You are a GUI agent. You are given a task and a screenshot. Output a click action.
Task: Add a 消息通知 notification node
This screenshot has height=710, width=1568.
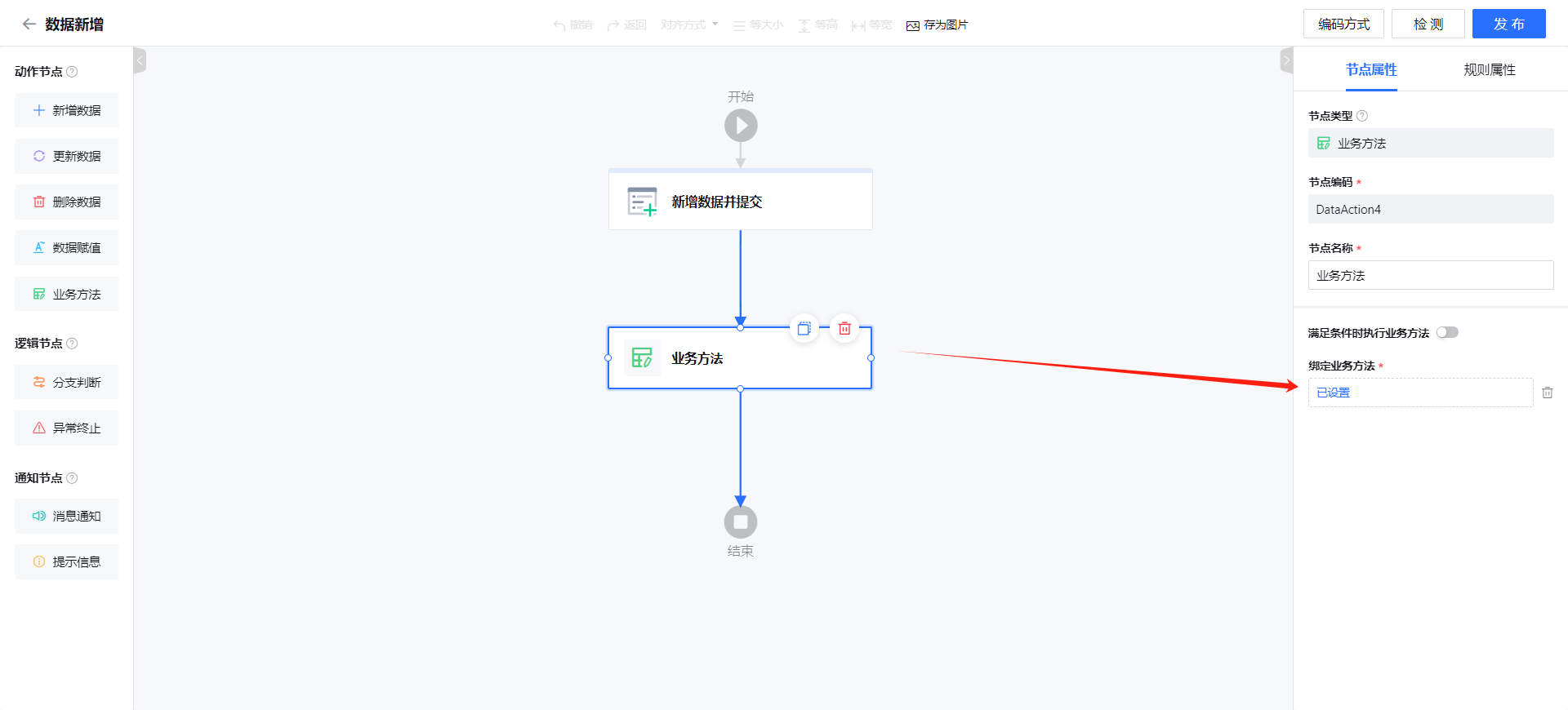pyautogui.click(x=66, y=516)
